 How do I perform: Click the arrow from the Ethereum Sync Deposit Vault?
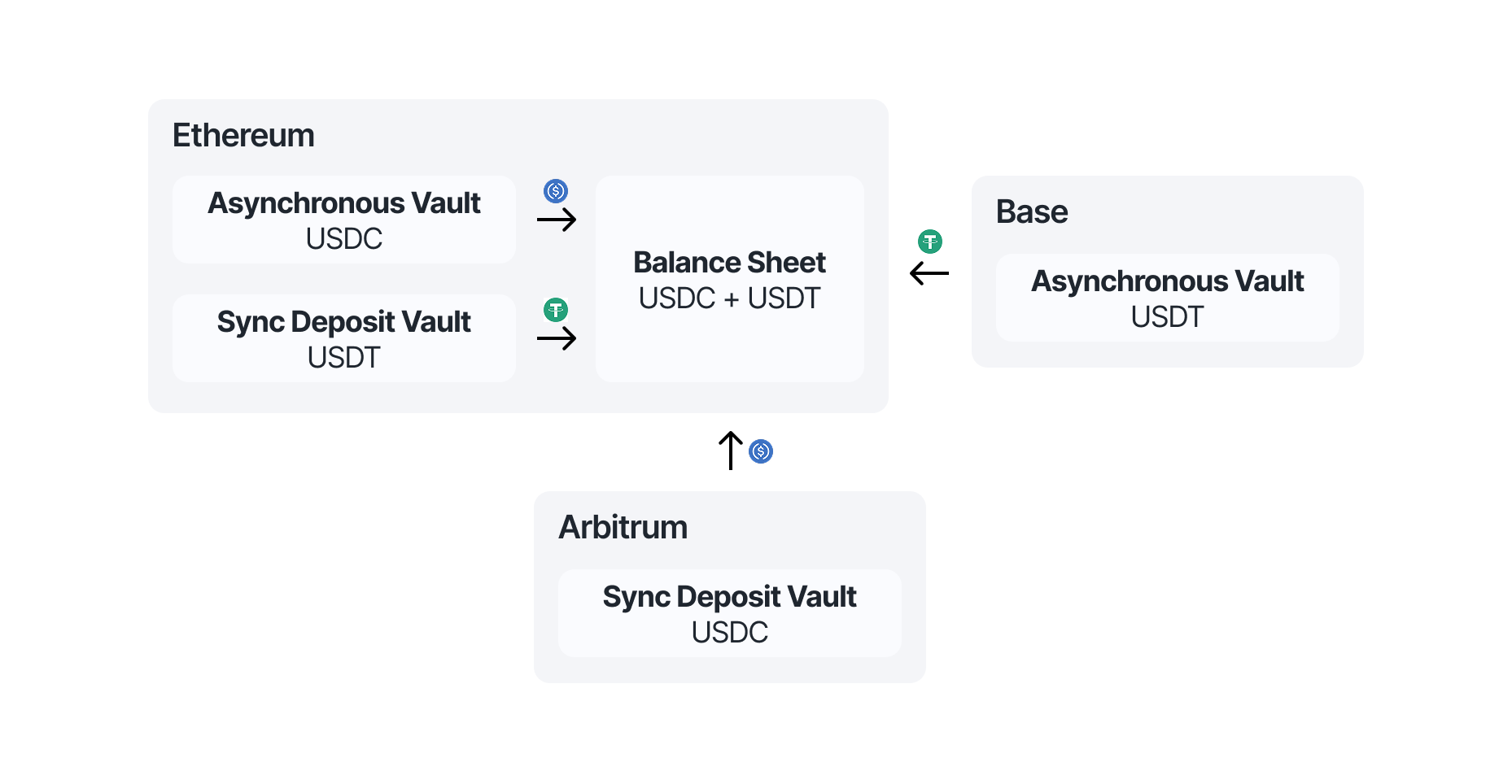click(x=557, y=338)
